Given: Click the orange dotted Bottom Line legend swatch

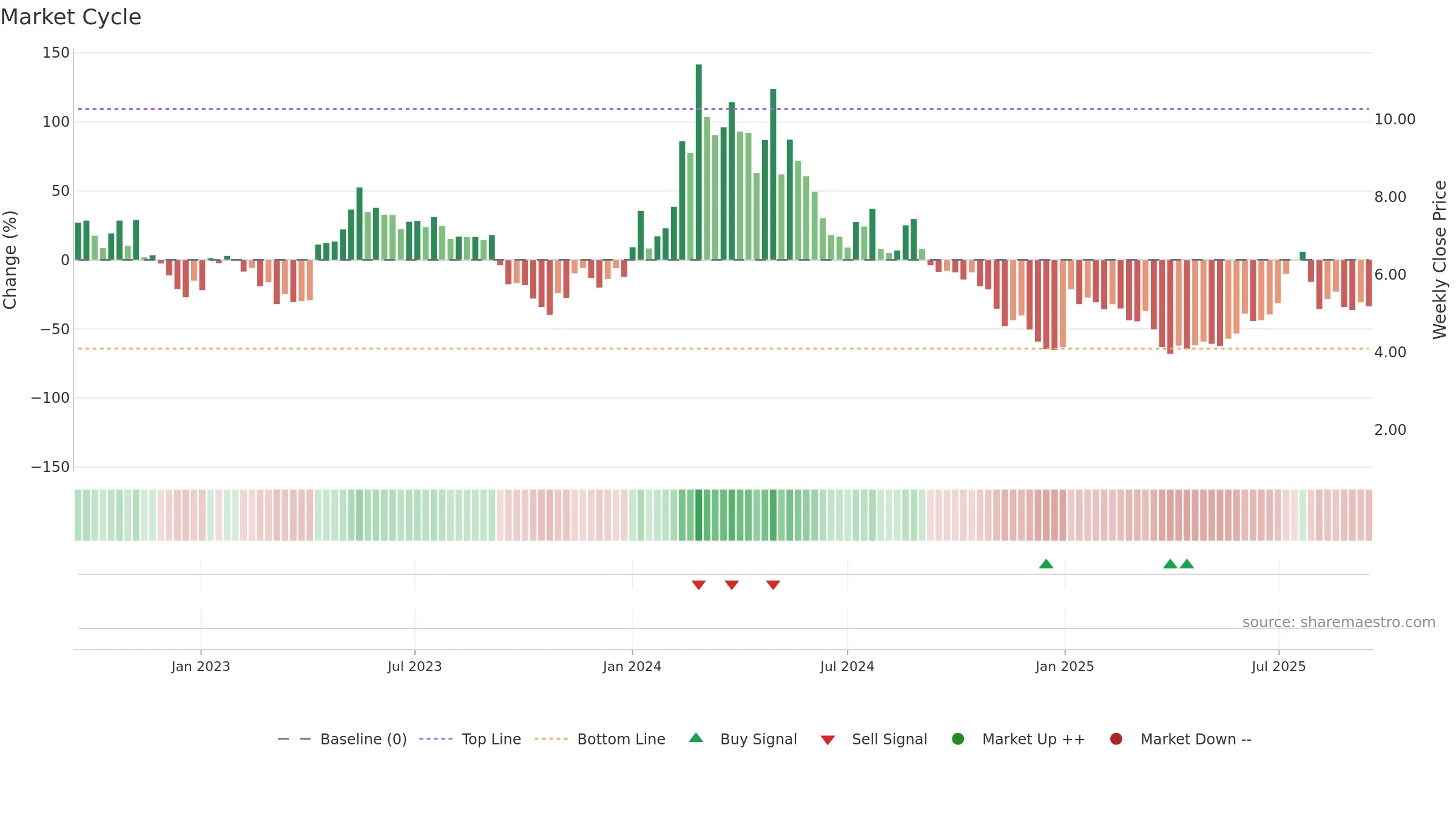Looking at the screenshot, I should pos(551,739).
